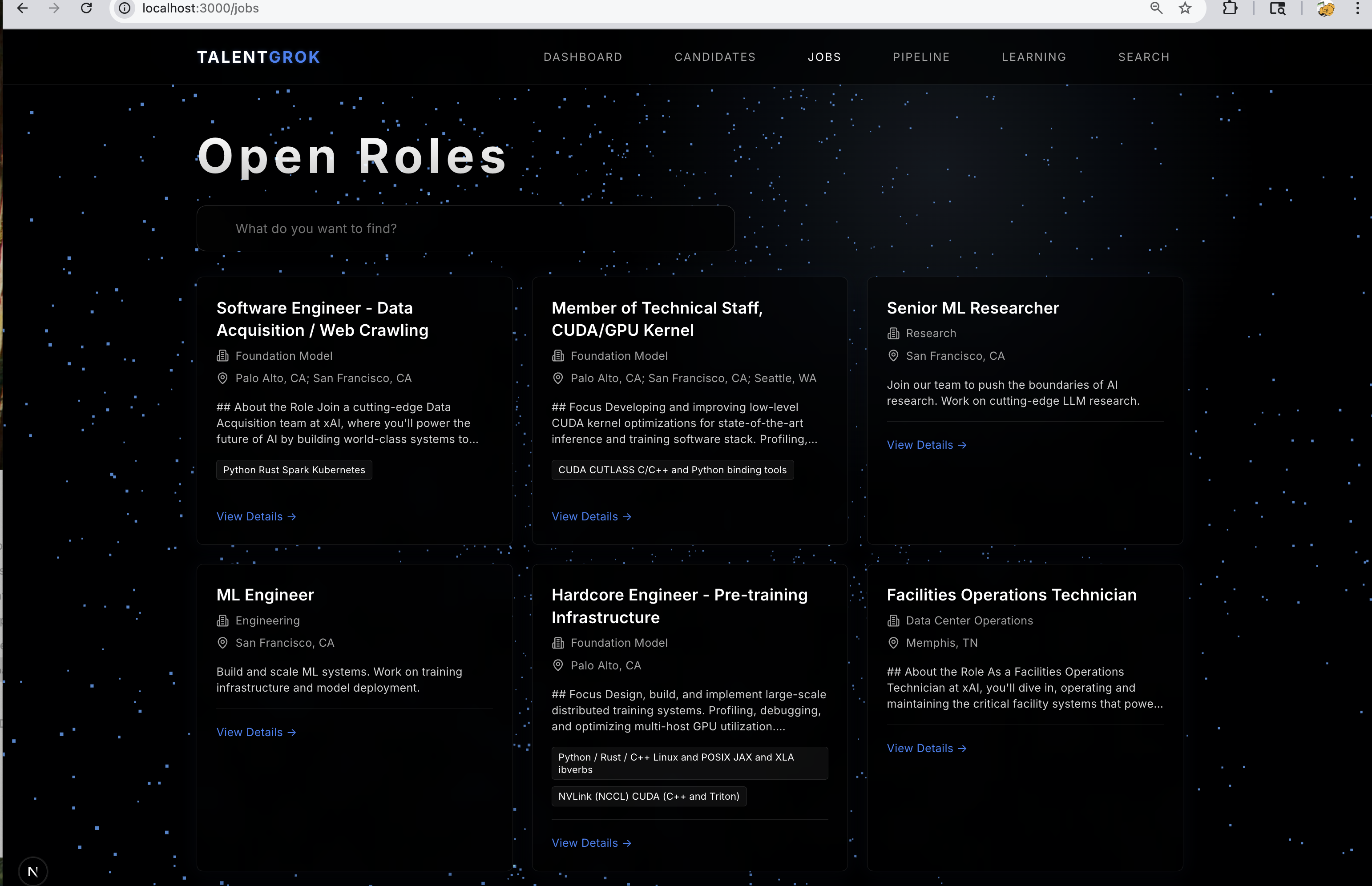
Task: Open Chrome three-dot menu
Action: tap(1358, 8)
